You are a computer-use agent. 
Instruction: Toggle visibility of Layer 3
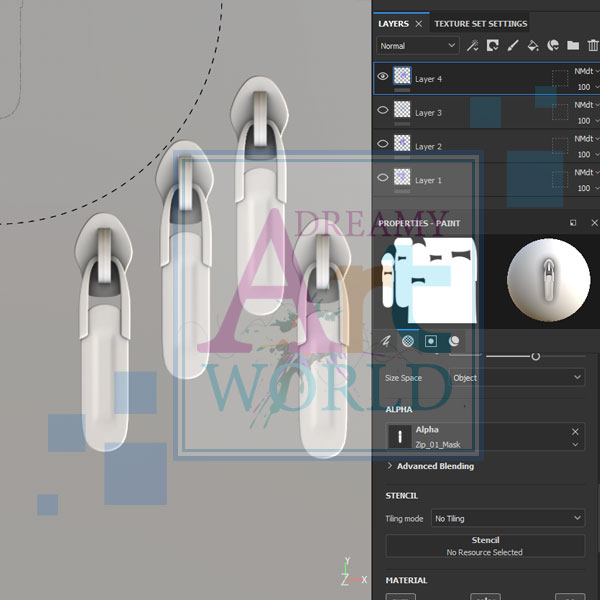pyautogui.click(x=383, y=112)
